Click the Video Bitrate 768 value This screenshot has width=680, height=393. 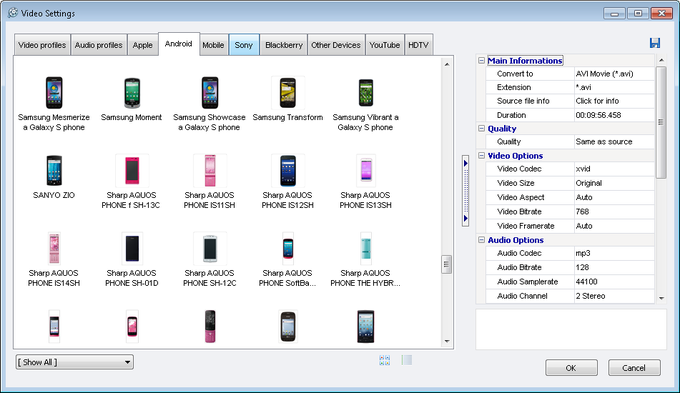614,212
